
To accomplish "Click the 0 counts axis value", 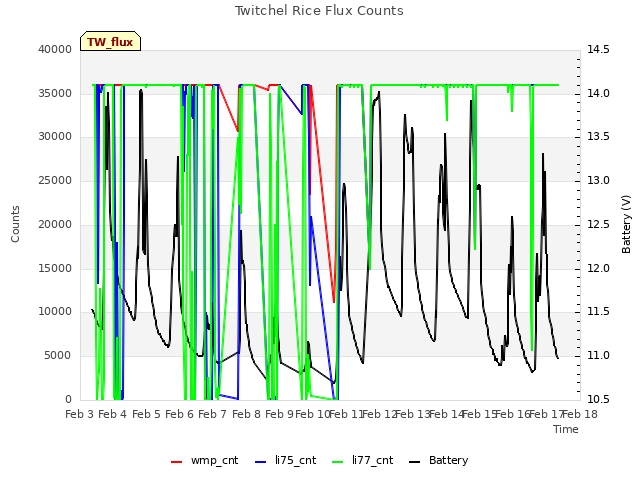I will coord(69,399).
